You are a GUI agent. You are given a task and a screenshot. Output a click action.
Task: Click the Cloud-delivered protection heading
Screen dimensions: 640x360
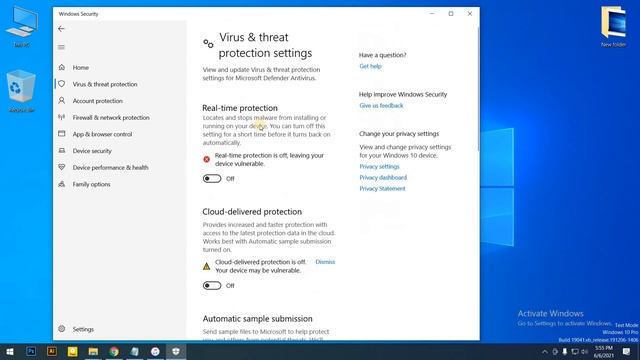tap(252, 212)
